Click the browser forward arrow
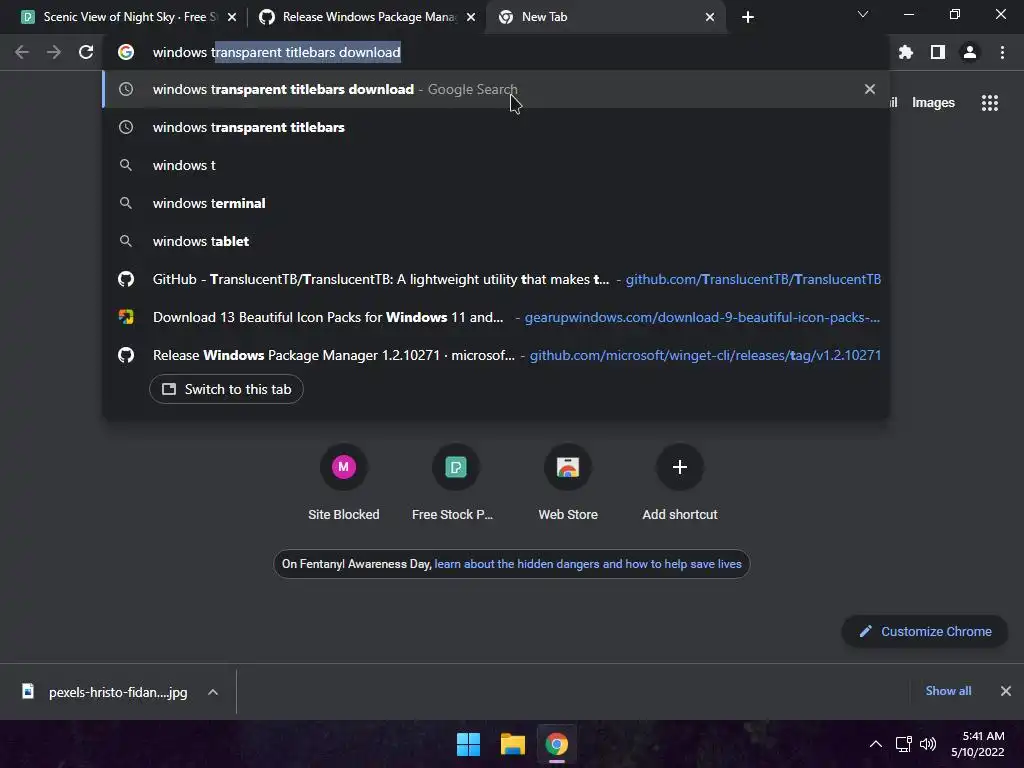This screenshot has width=1024, height=768. tap(54, 52)
